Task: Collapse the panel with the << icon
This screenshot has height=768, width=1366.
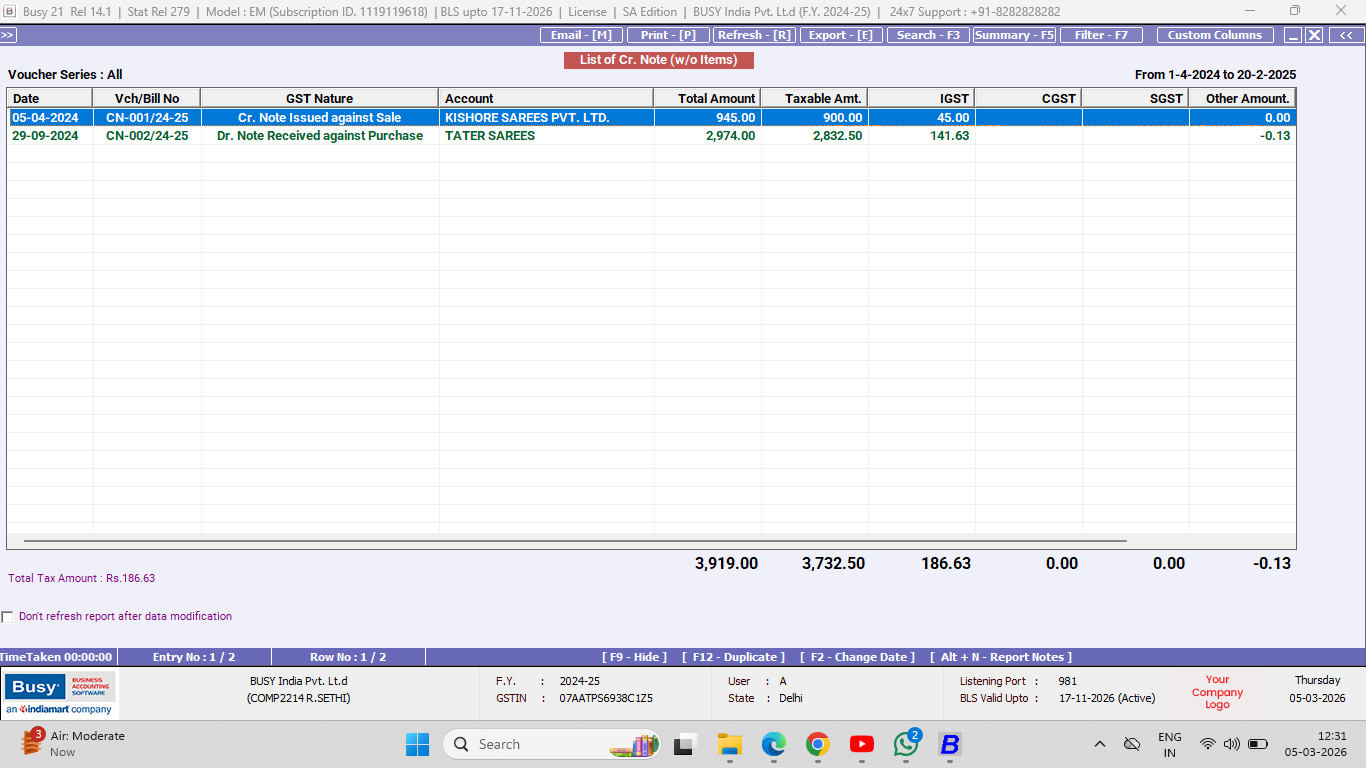Action: 1345,34
